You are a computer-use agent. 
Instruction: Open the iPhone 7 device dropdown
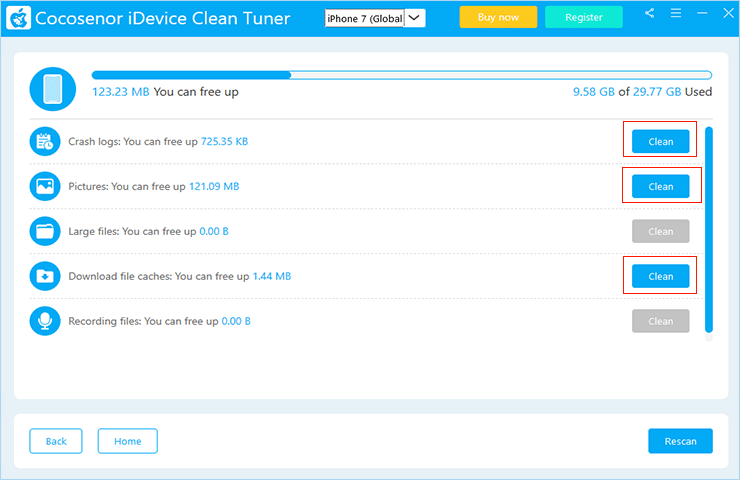(375, 18)
